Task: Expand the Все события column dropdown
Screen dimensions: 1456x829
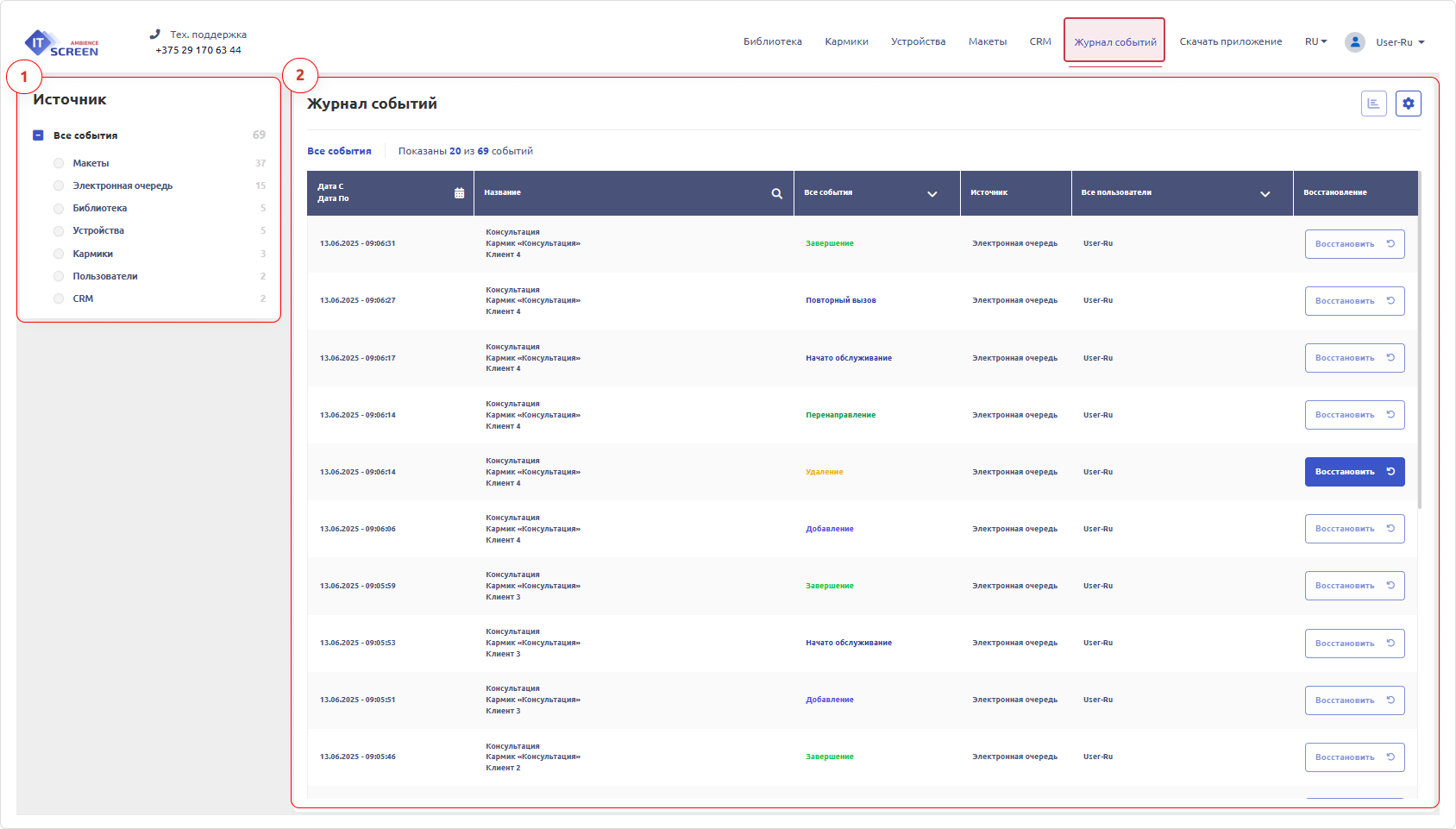Action: coord(932,193)
